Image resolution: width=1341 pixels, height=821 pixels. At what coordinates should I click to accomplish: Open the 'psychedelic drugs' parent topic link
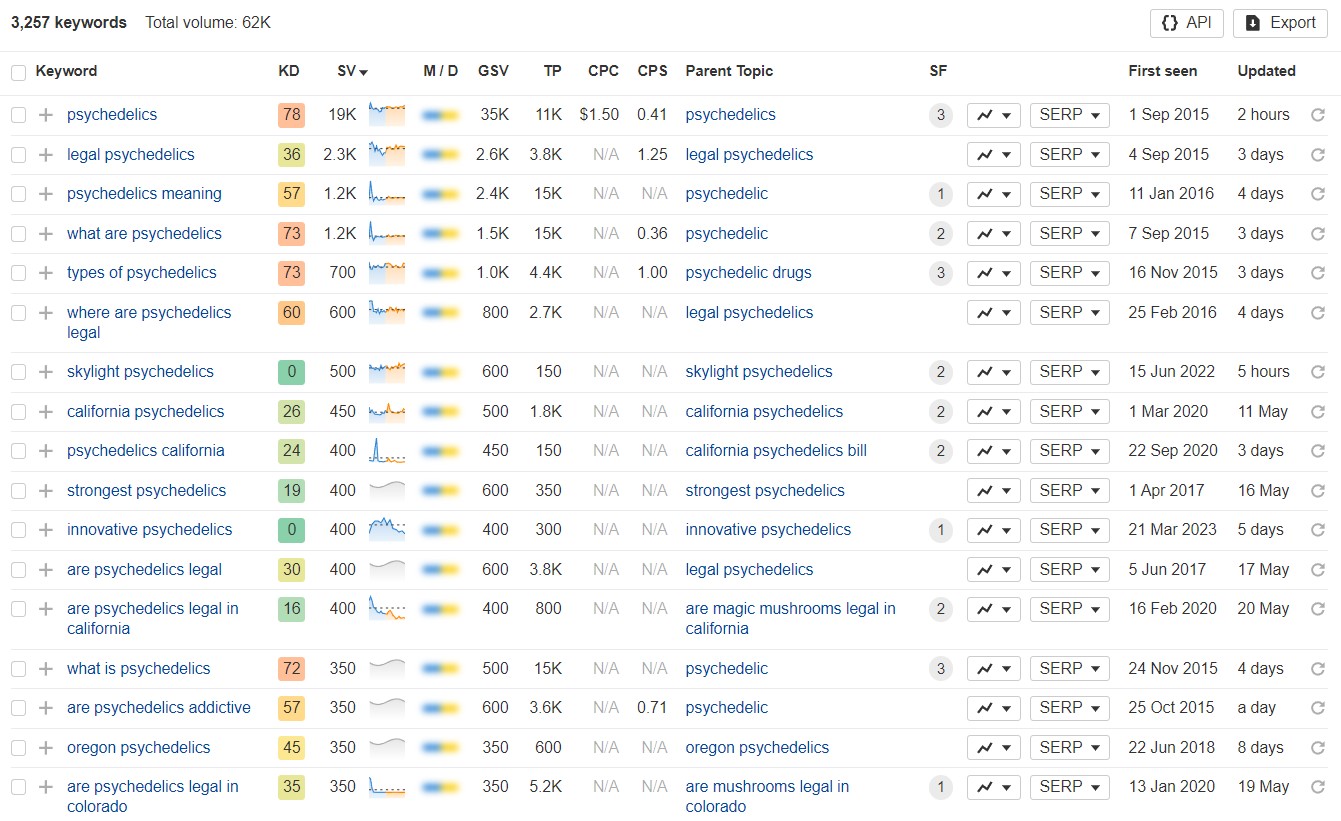(x=748, y=273)
